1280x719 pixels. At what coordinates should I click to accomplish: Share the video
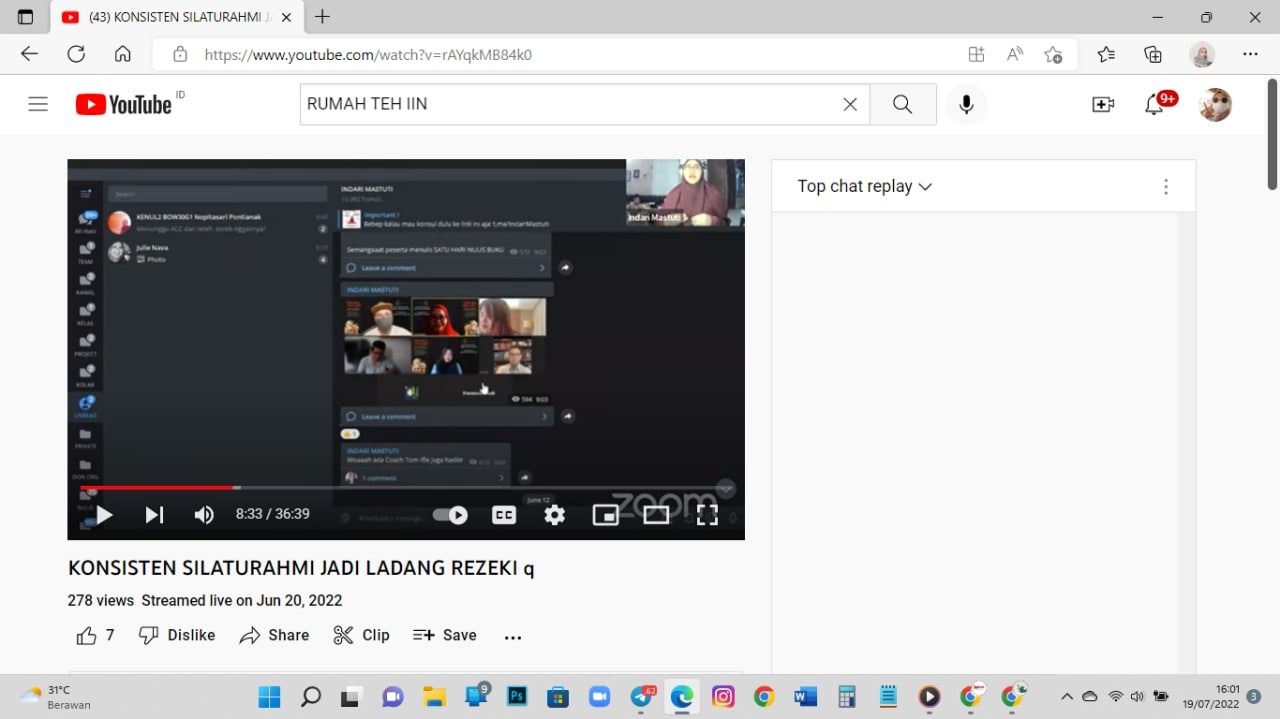click(275, 635)
